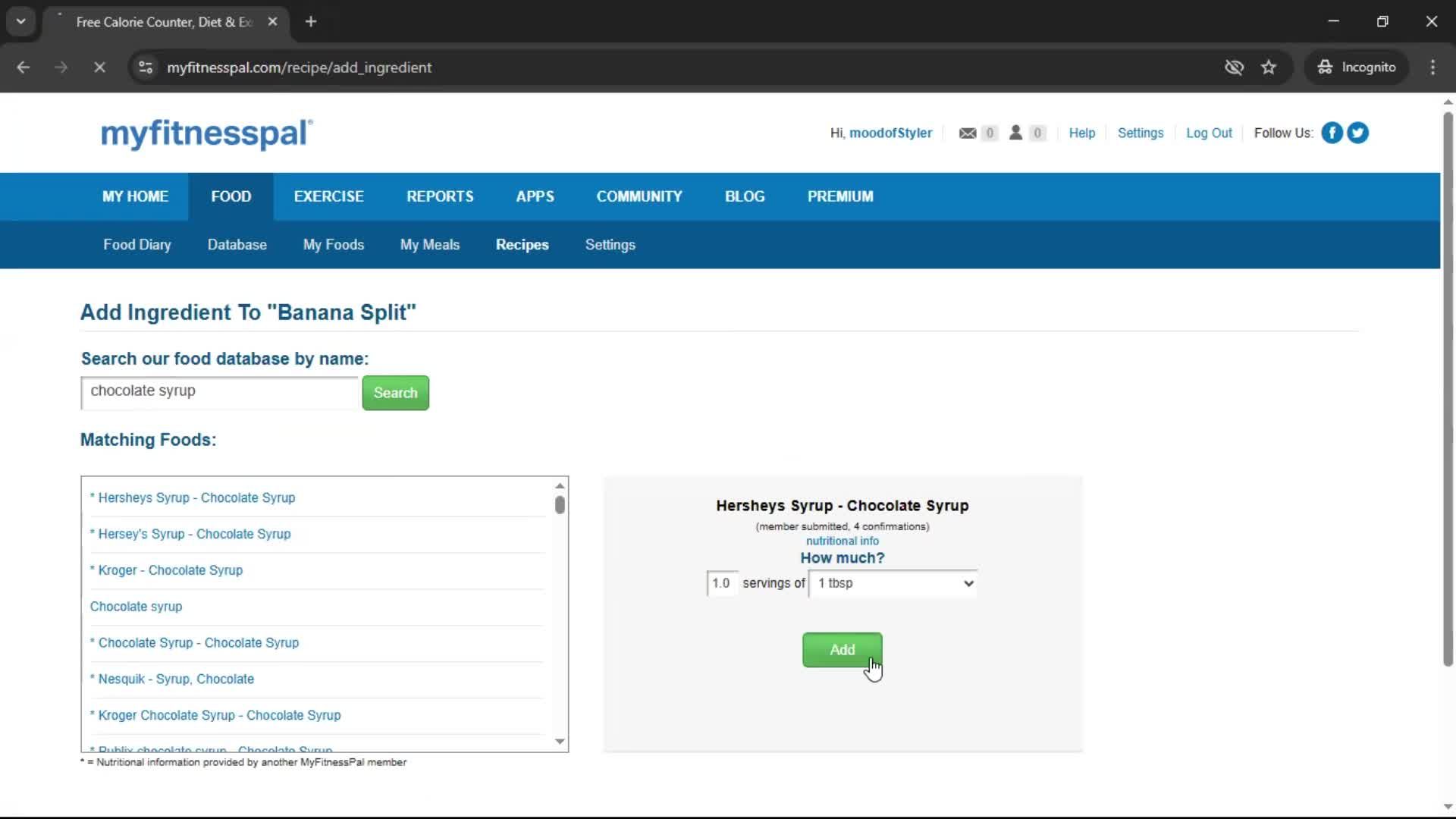Open the COMMUNITY menu item
The image size is (1456, 819).
point(639,196)
